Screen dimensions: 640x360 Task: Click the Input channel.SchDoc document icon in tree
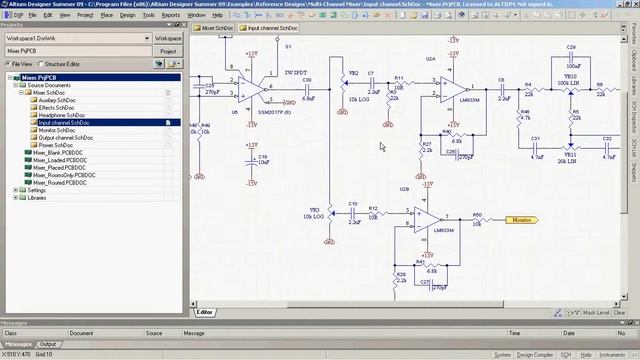(x=34, y=122)
